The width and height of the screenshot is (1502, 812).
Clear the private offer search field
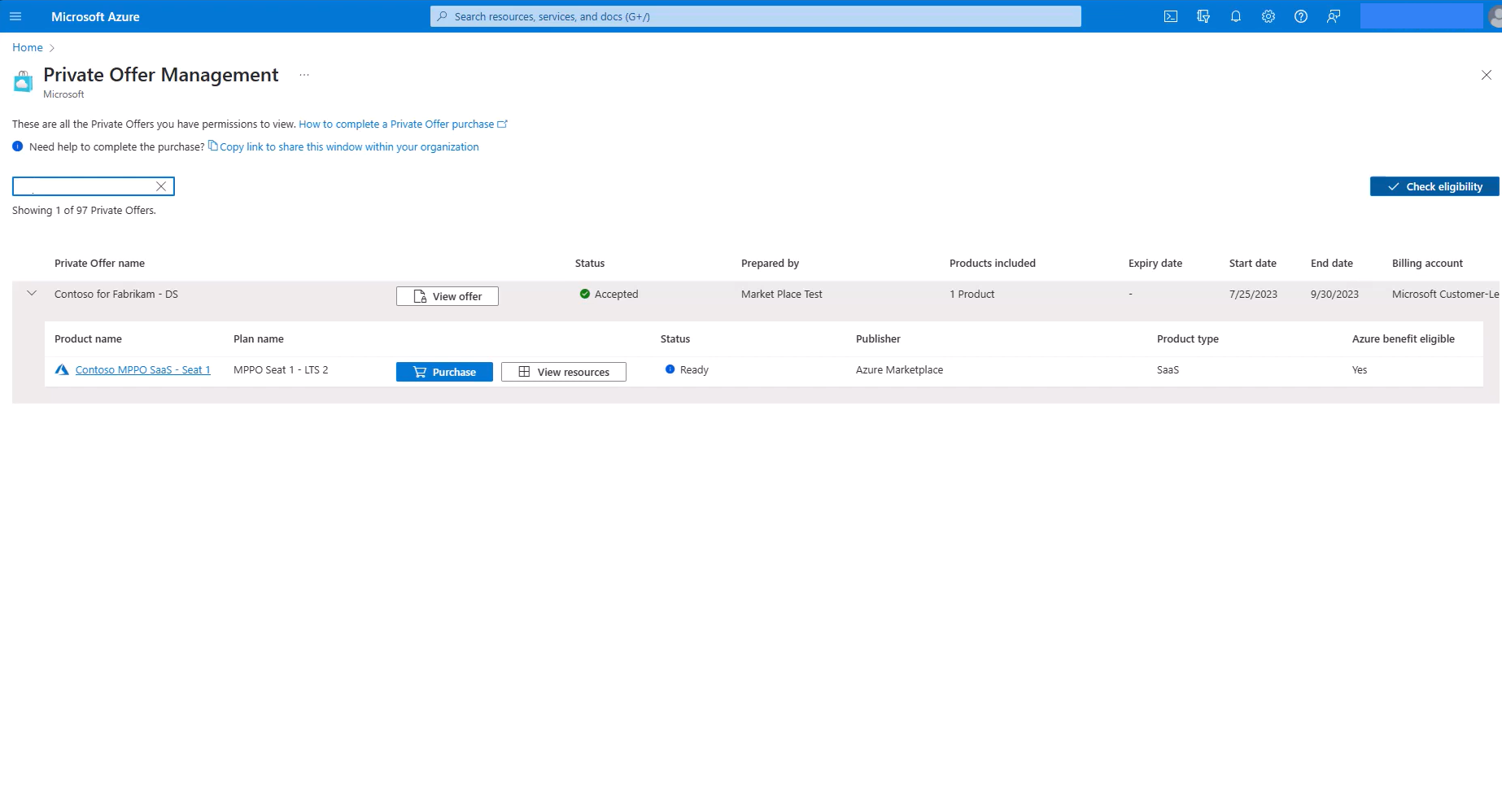161,186
